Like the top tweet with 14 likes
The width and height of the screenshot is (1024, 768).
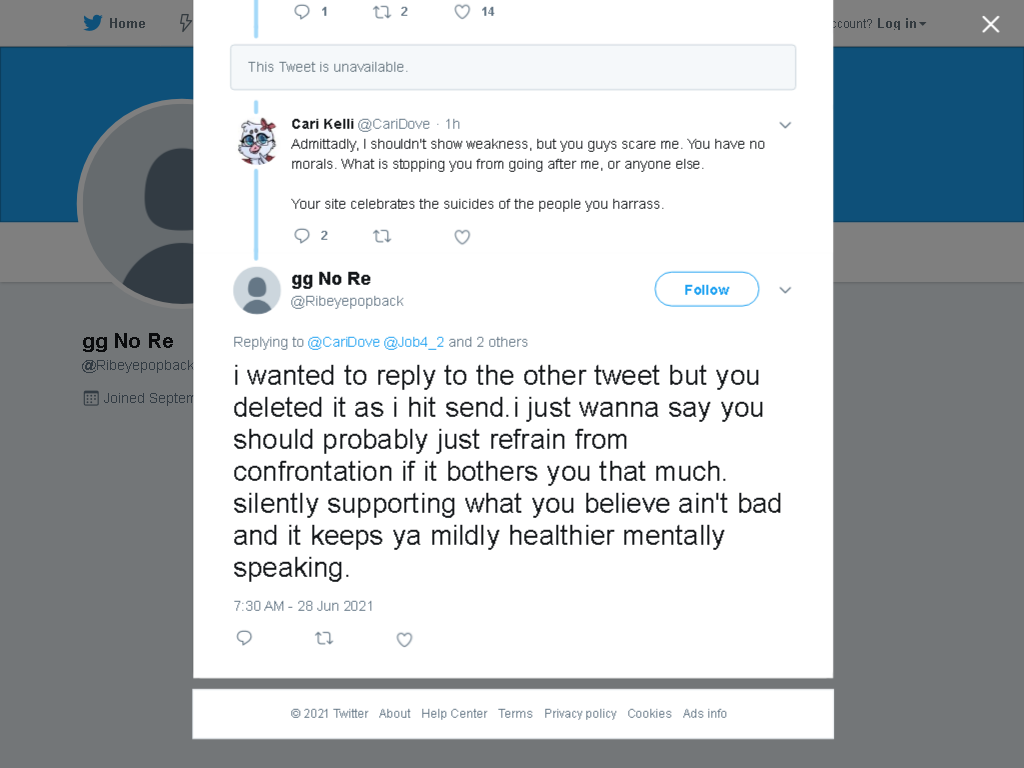point(462,12)
